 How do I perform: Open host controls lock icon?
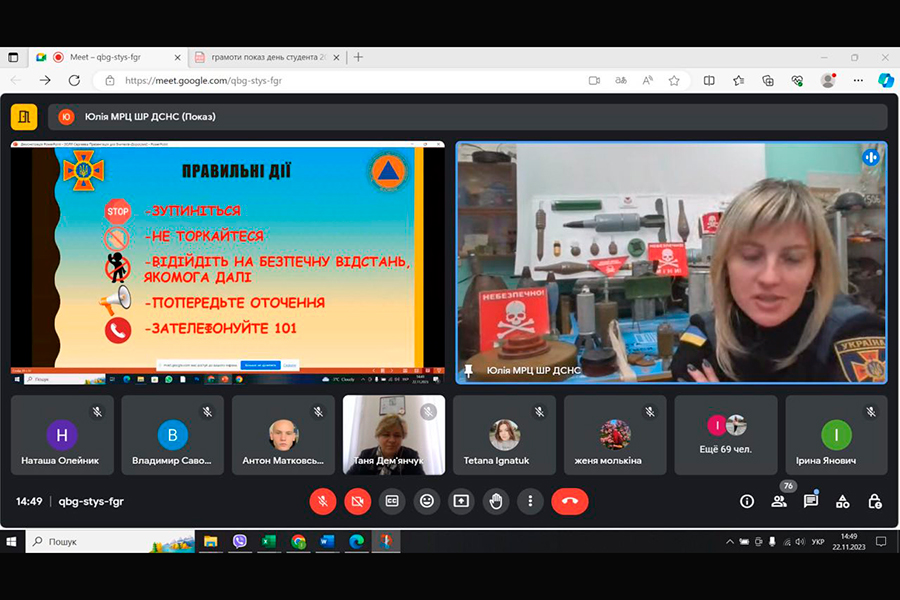875,501
